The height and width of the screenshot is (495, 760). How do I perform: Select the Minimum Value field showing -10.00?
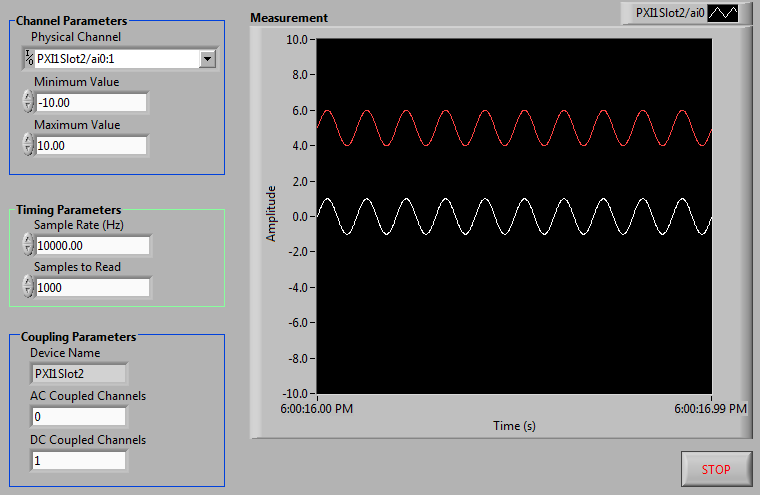91,102
